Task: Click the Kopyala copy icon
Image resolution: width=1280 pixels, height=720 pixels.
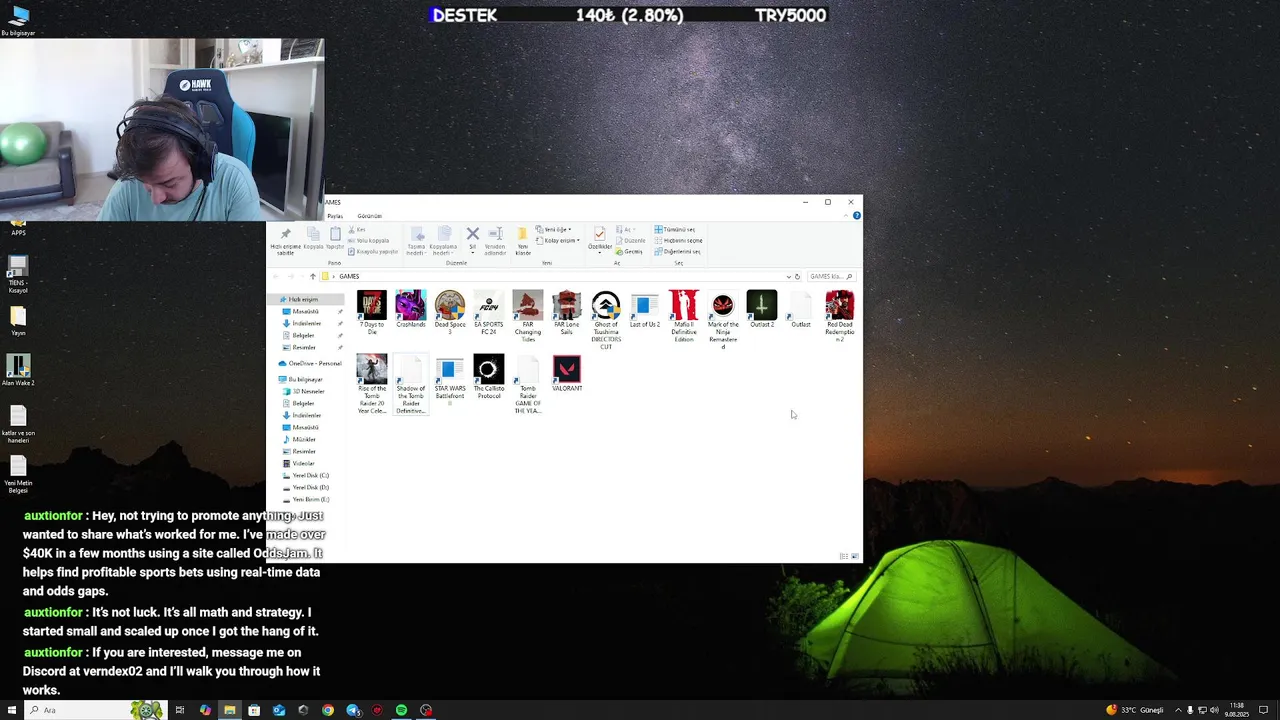Action: (313, 238)
